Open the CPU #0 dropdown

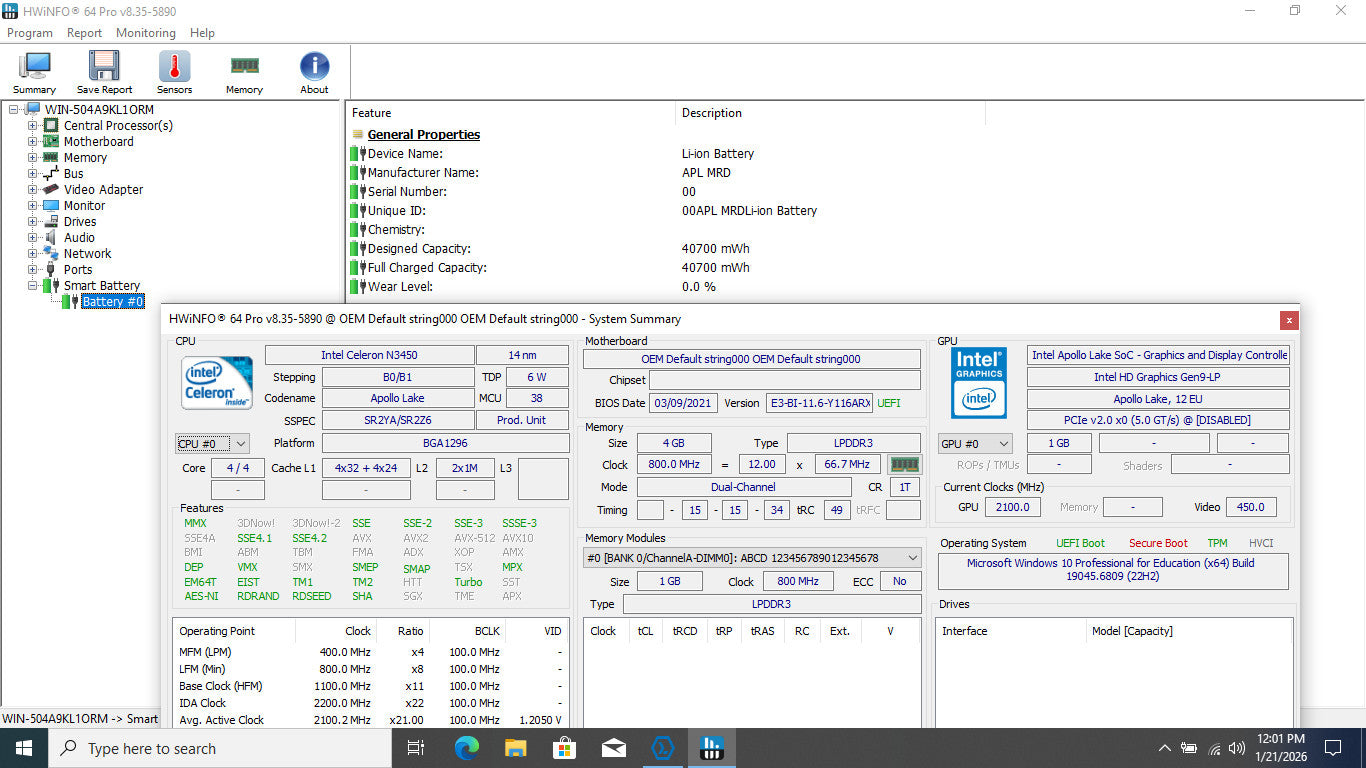click(x=212, y=443)
